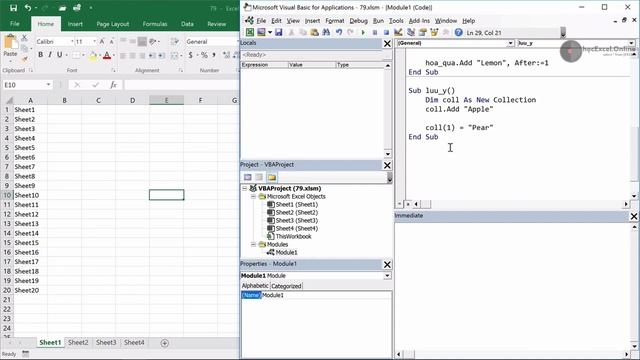Switch to the Page Layout ribbon tab
The image size is (640, 360).
113,24
